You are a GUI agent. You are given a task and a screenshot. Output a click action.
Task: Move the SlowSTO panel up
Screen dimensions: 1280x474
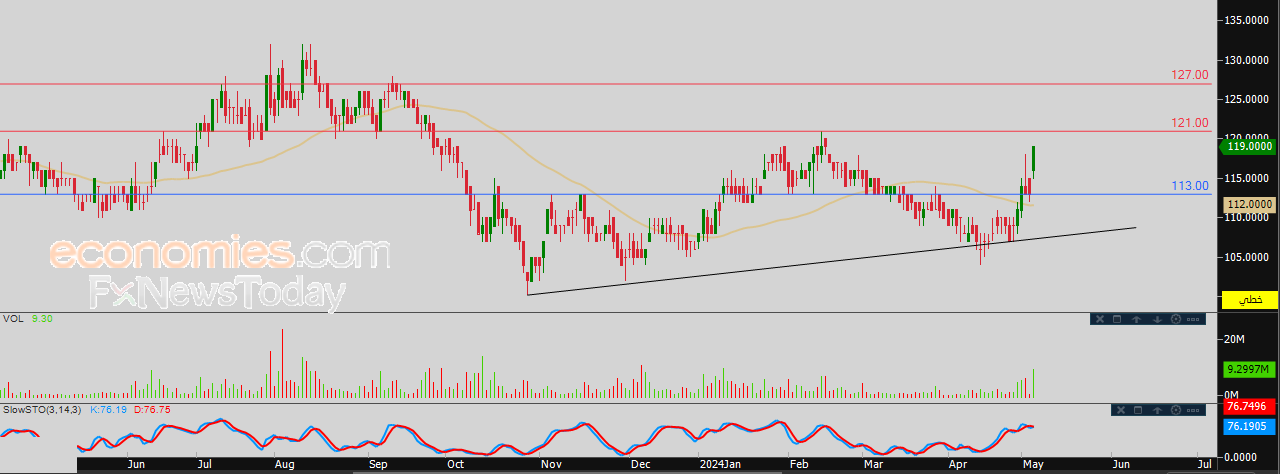1157,410
